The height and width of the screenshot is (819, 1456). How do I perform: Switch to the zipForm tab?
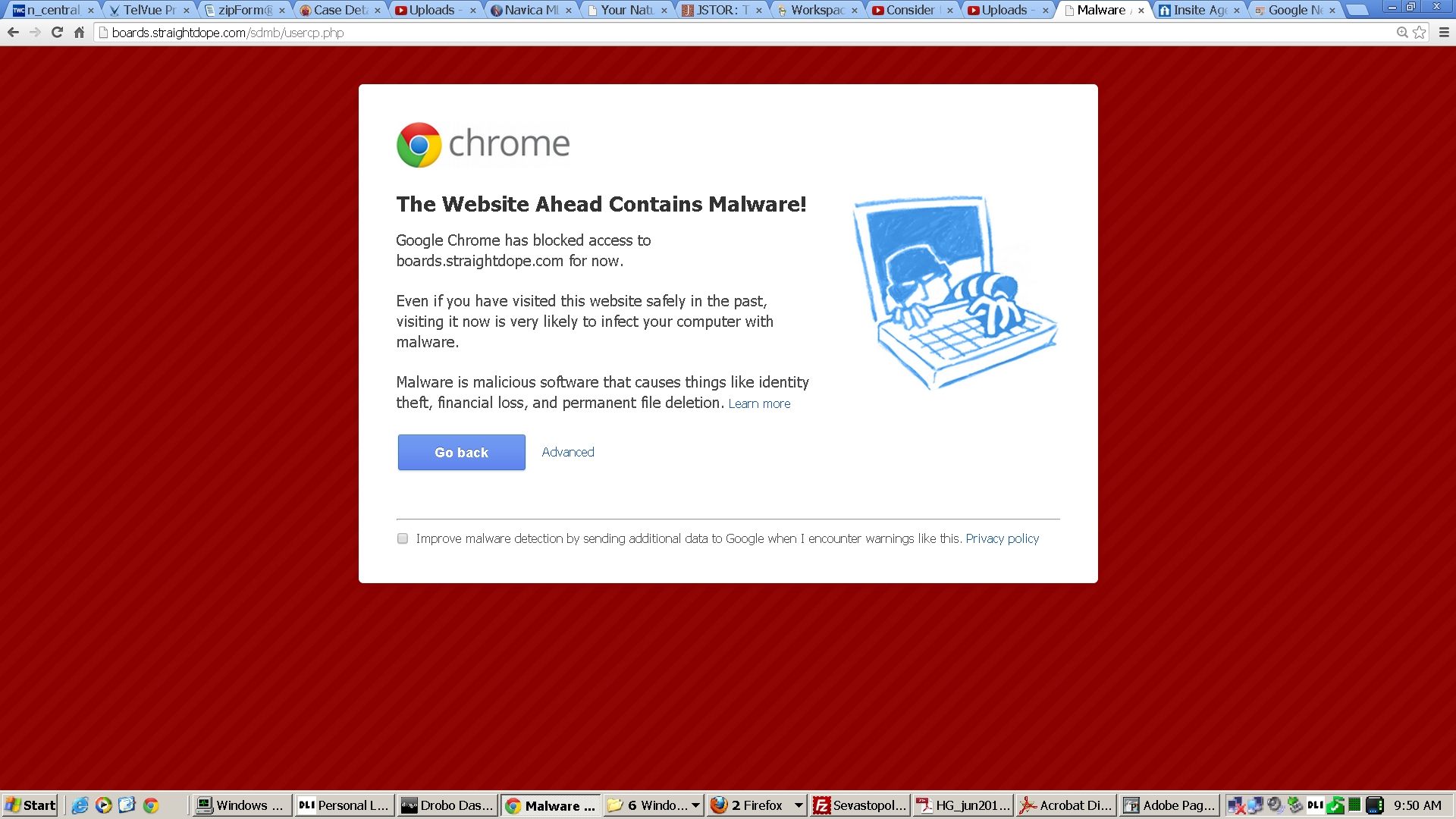(x=244, y=10)
